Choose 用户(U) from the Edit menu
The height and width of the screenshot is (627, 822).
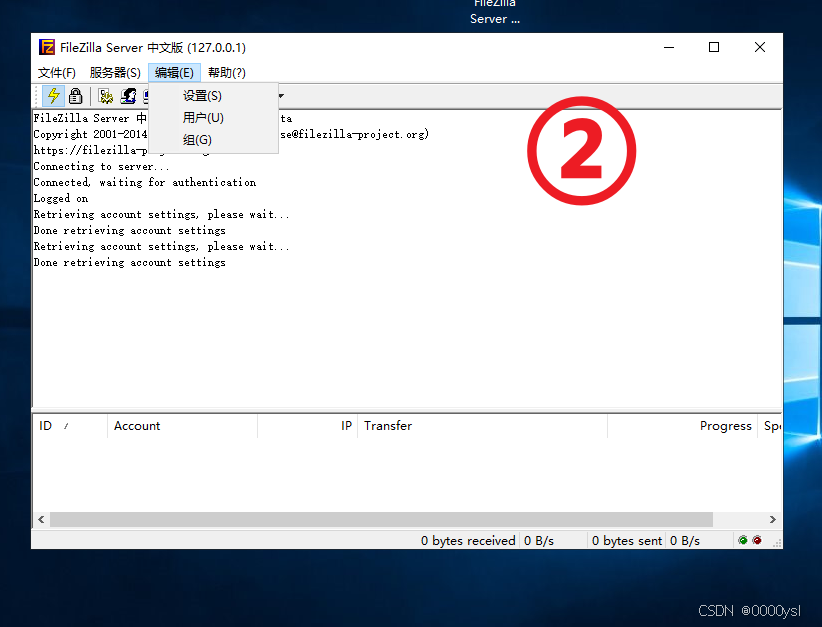pos(213,118)
